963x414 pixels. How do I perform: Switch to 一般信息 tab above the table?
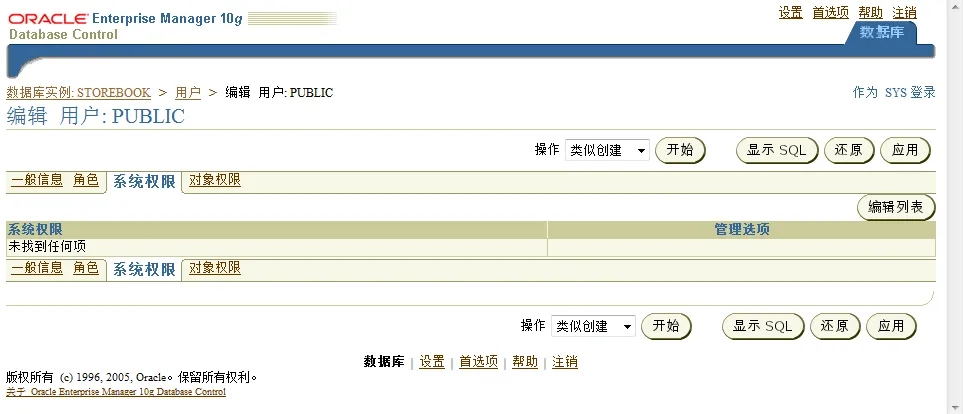(37, 181)
